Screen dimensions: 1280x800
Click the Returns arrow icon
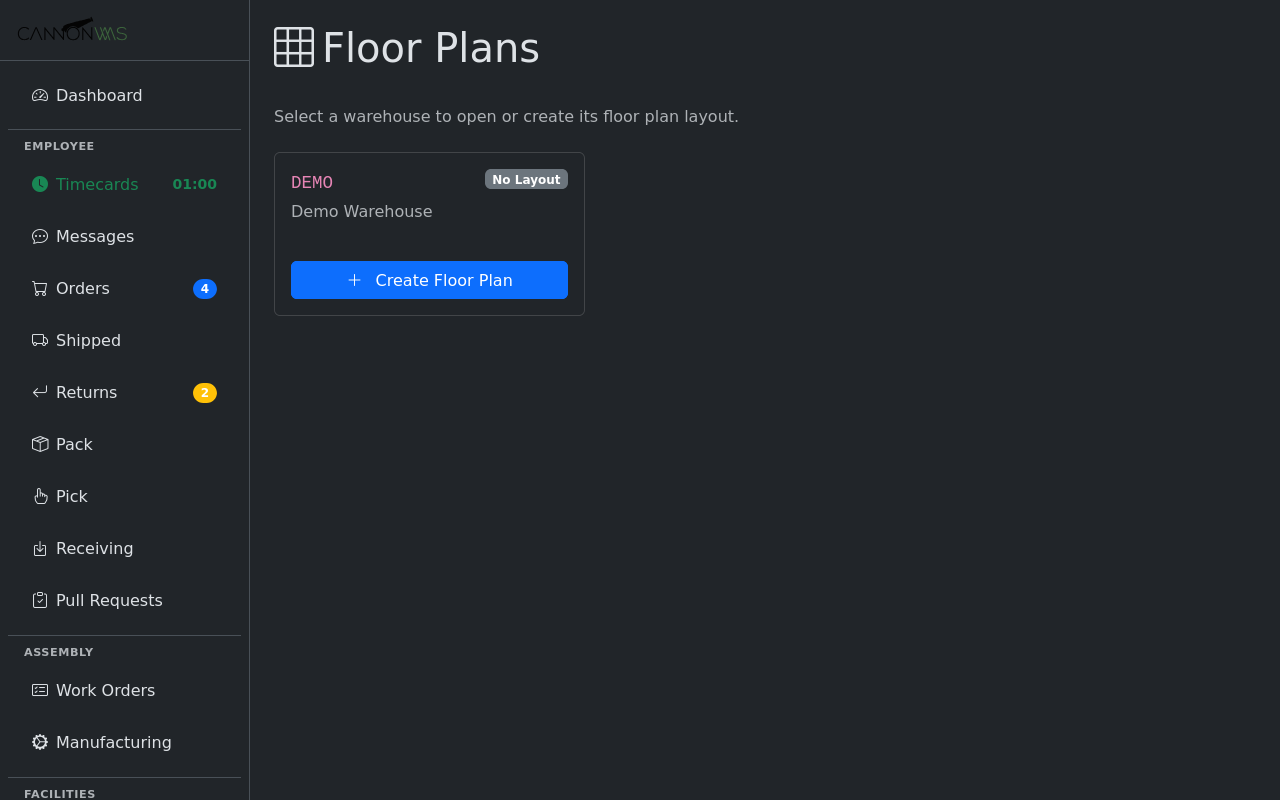(x=39, y=392)
